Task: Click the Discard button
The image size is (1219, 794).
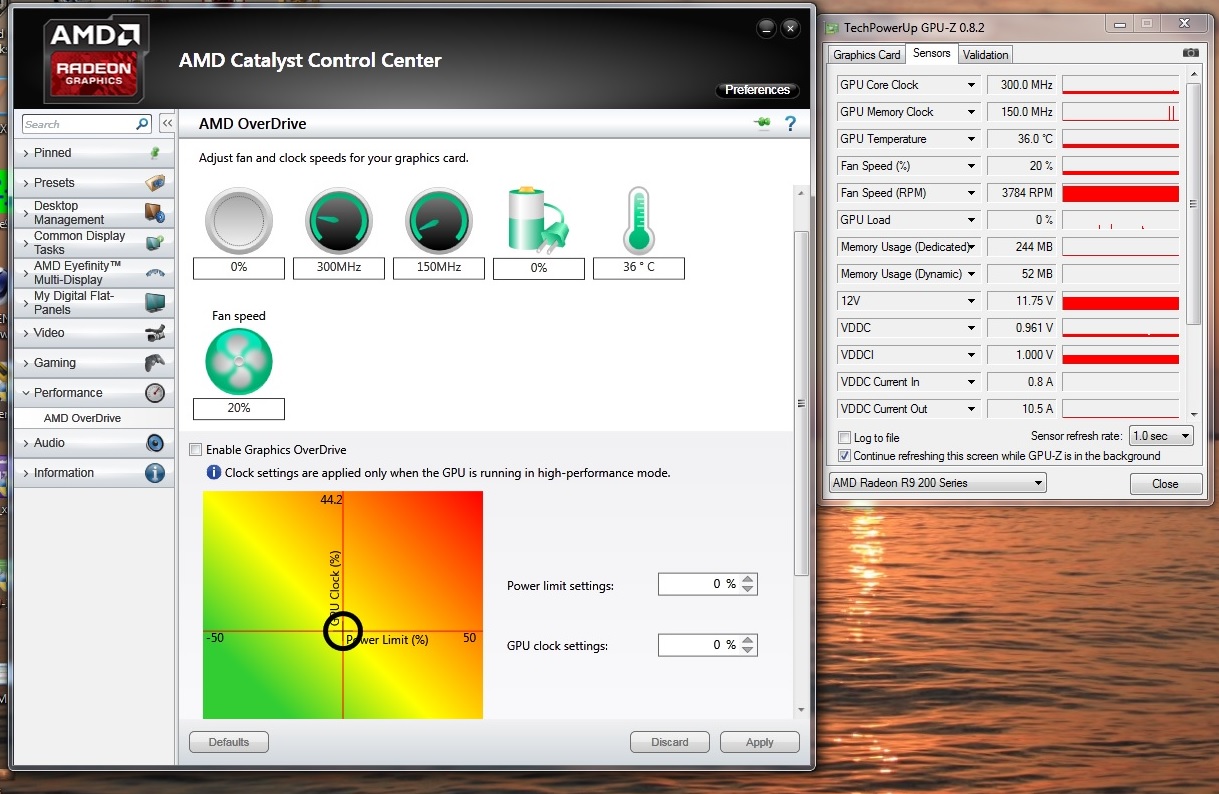Action: pyautogui.click(x=670, y=742)
